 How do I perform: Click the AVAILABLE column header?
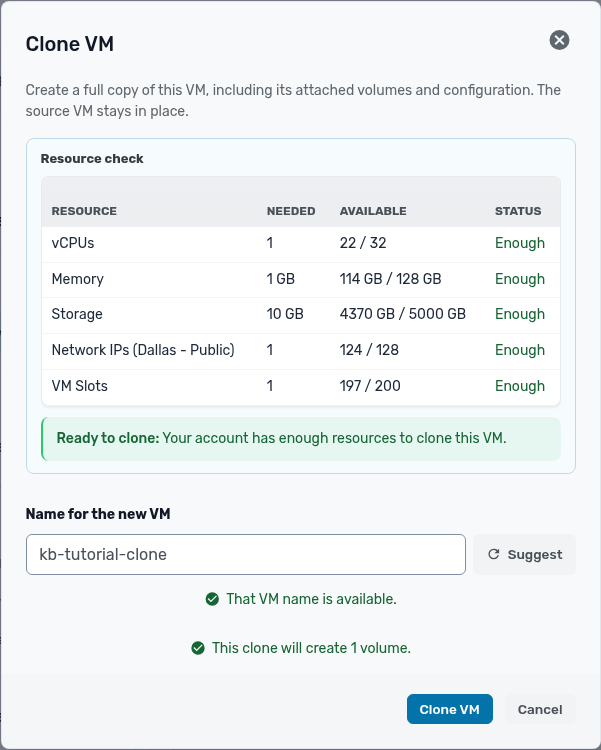(x=373, y=211)
